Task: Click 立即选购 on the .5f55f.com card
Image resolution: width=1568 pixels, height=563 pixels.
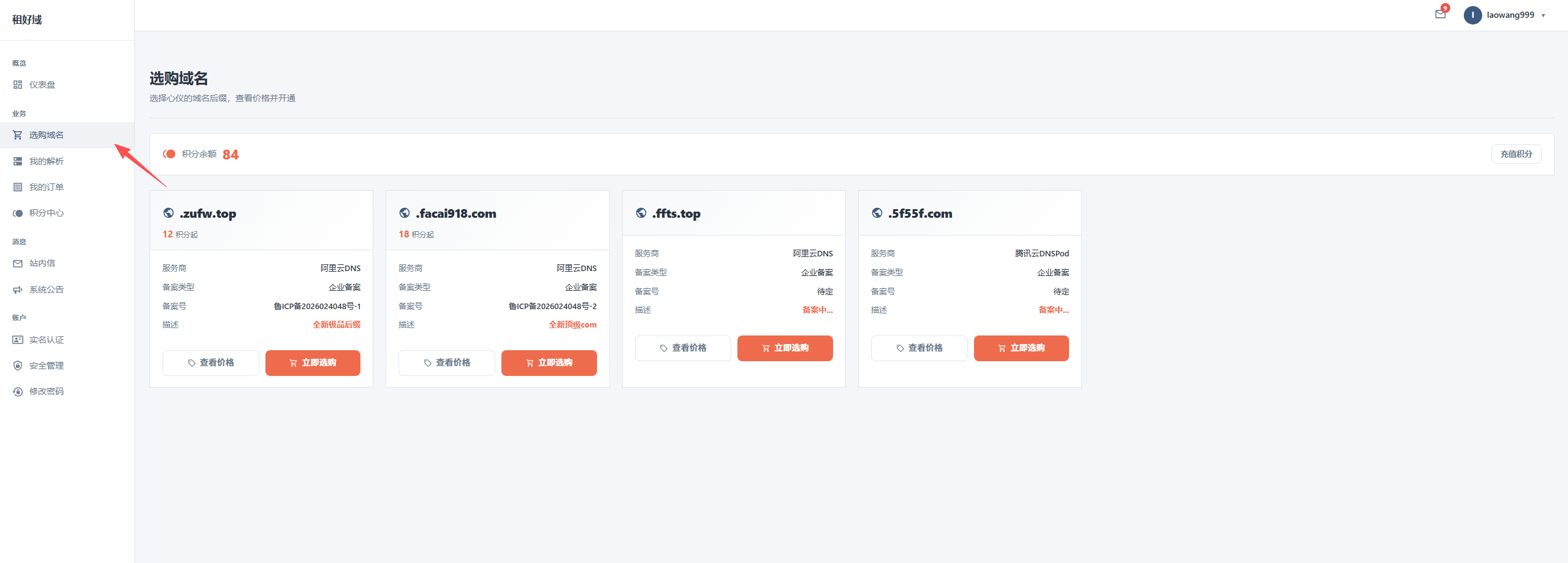Action: point(1021,348)
